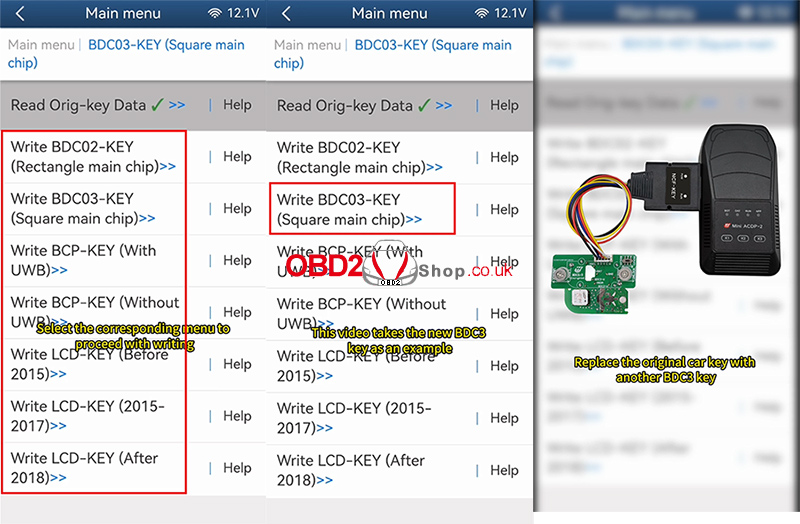The image size is (800, 524).
Task: Select Write BDC03-KEY (Square main chip), middle screen
Action: [x=349, y=209]
